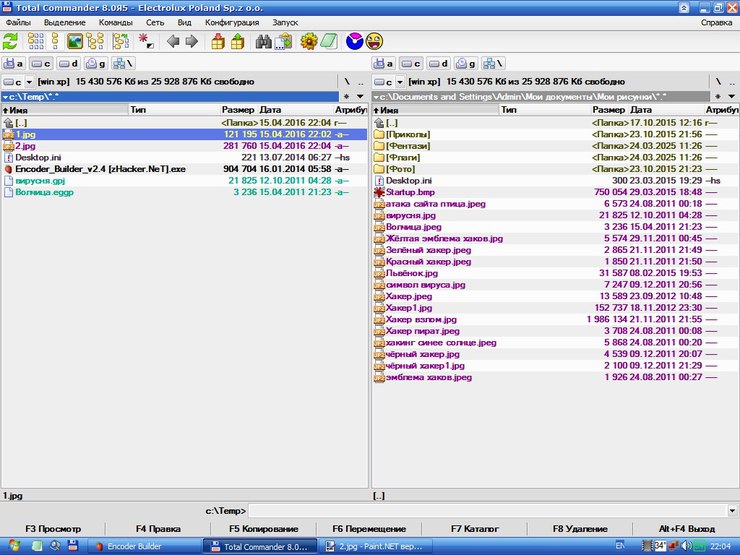This screenshot has height=555, width=740.
Task: Expand the command line history dropdown
Action: [732, 511]
